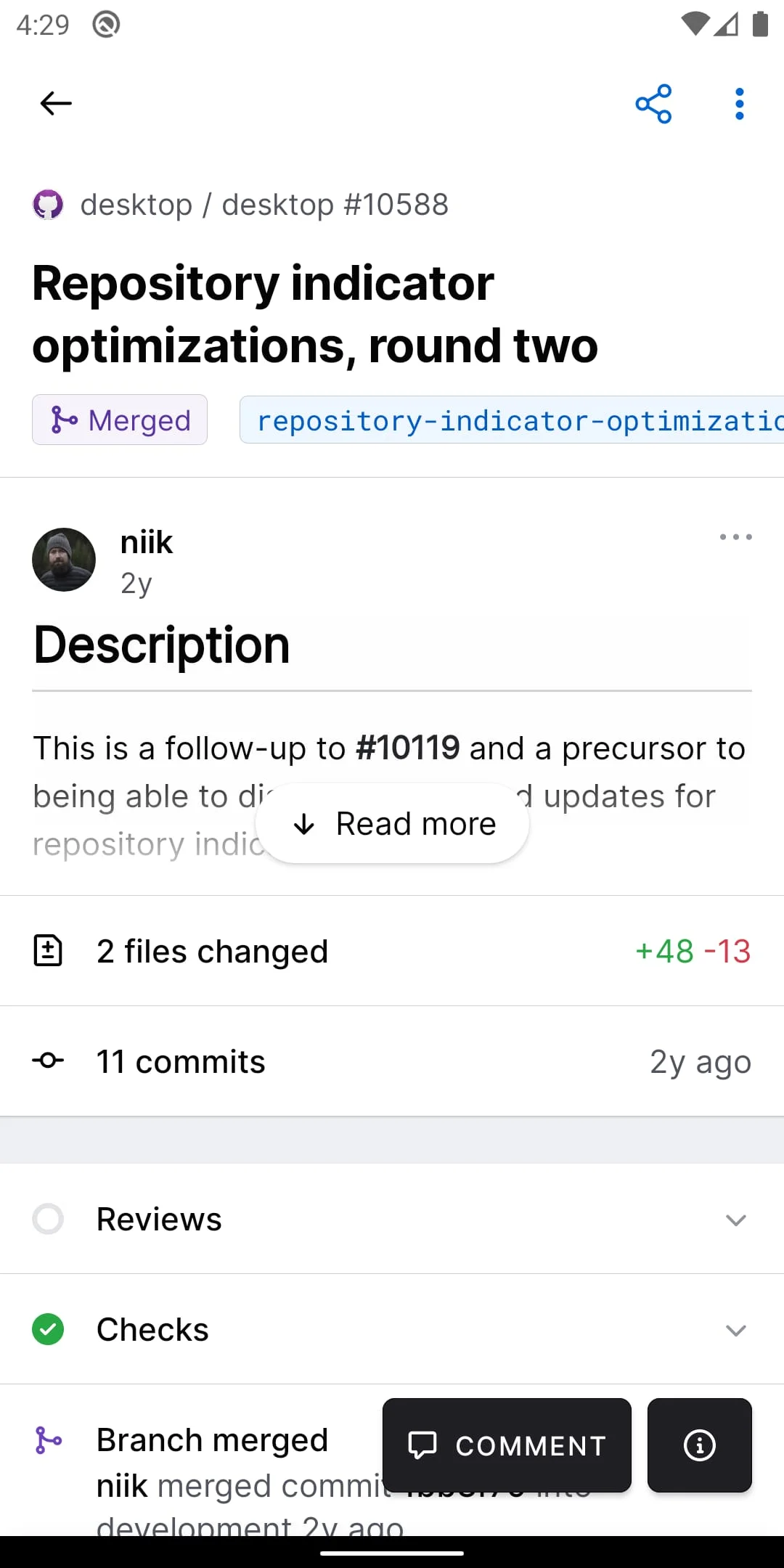Screen dimensions: 784x1568
Task: Open the info circle button at bottom right
Action: [x=698, y=1445]
